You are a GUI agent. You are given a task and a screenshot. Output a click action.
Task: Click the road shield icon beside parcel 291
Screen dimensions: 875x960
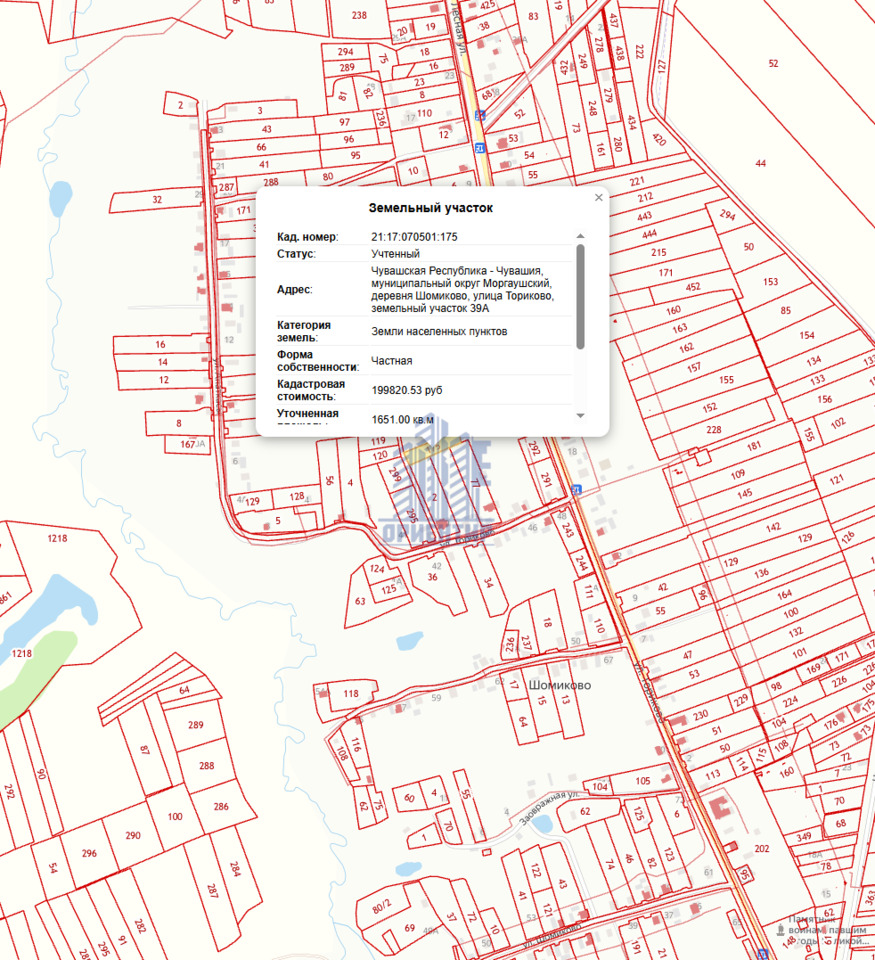pos(576,489)
